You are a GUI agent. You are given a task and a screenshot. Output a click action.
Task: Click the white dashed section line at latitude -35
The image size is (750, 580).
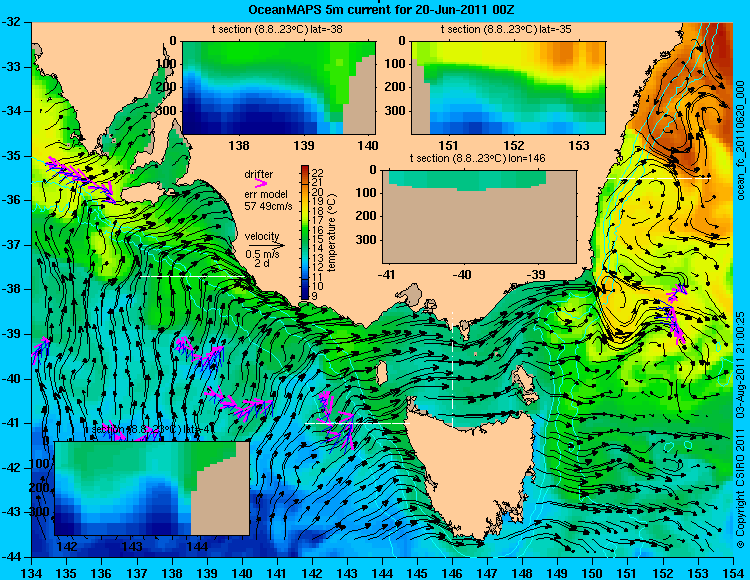(659, 178)
